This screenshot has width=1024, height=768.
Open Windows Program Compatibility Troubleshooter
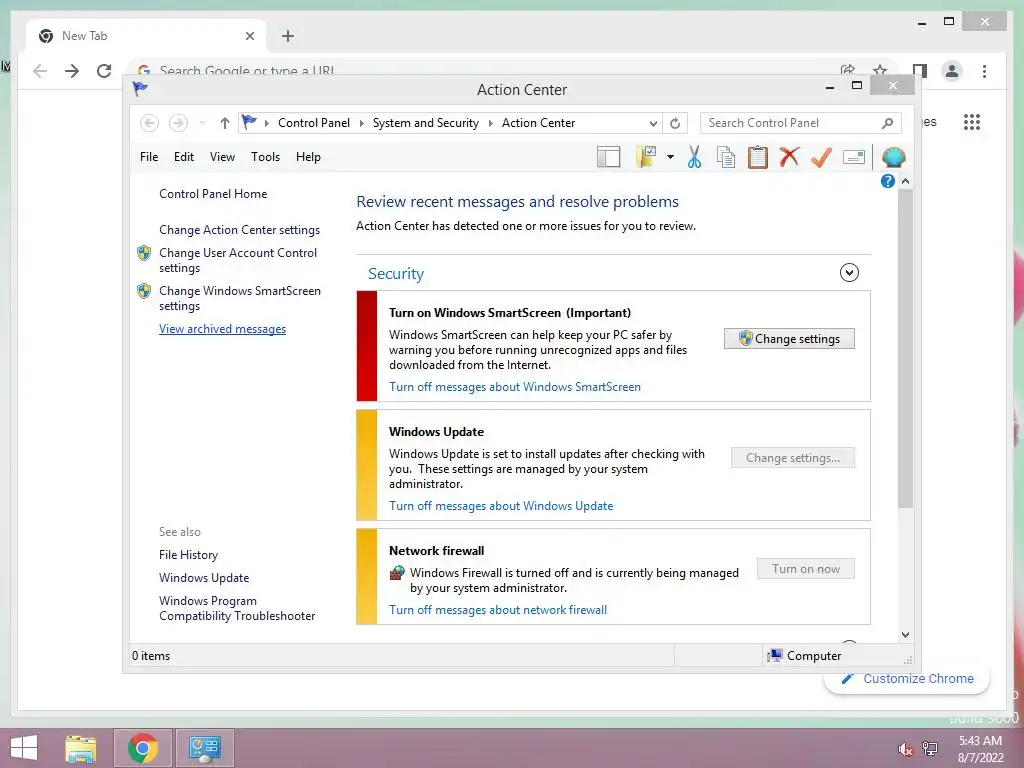coord(236,608)
